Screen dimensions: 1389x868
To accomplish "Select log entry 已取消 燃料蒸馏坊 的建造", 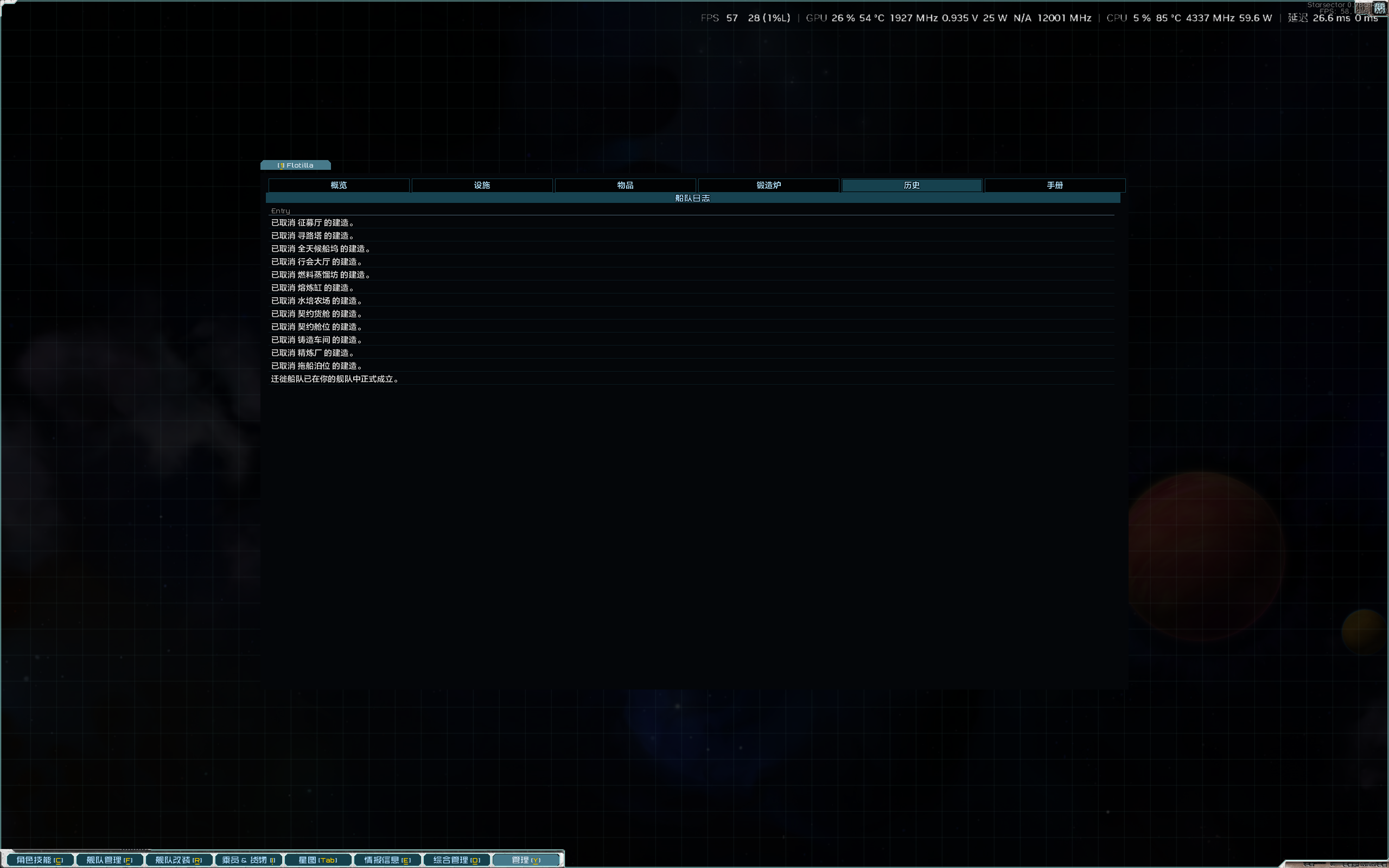I will [x=693, y=275].
